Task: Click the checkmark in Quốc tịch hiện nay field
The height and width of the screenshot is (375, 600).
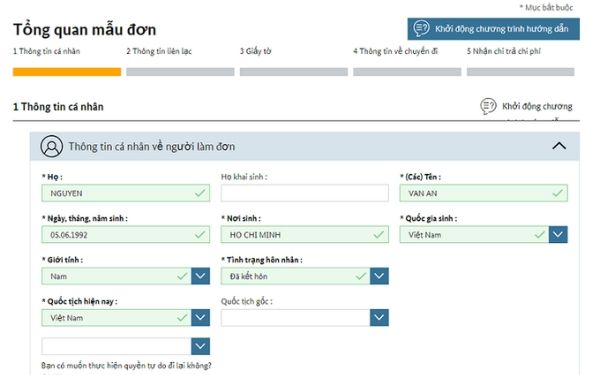Action: point(182,317)
